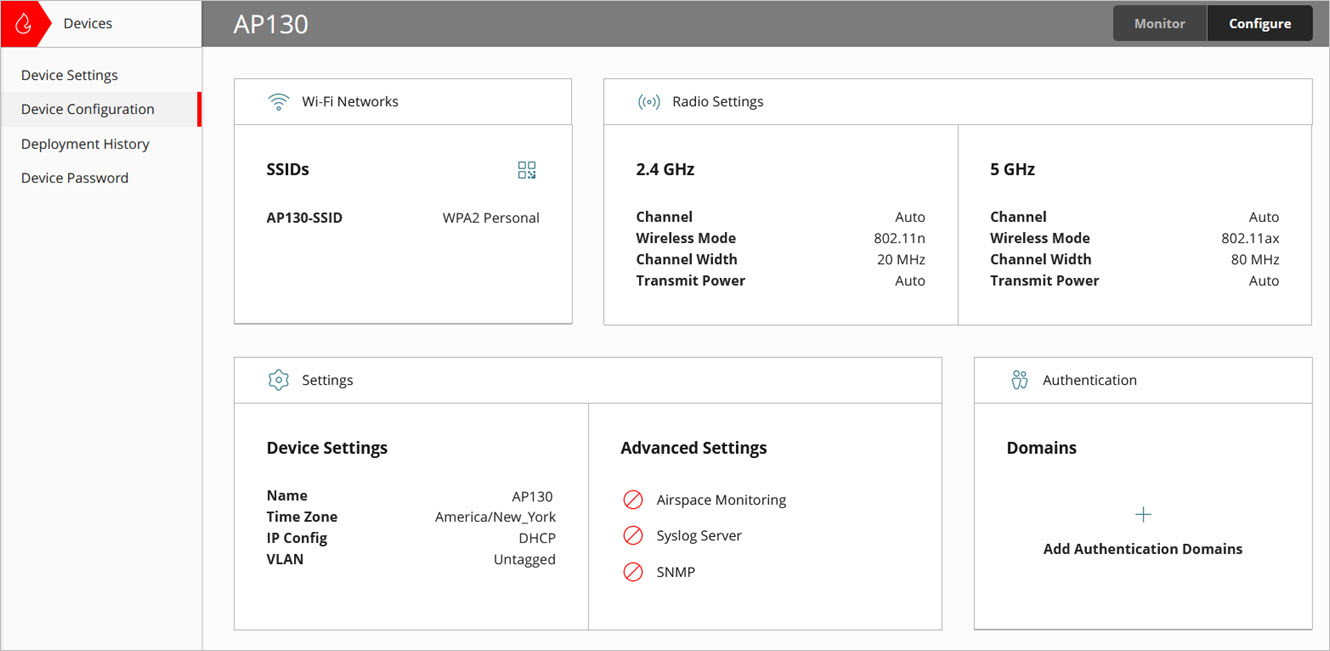Enable the Syslog Server setting
This screenshot has width=1330, height=651.
633,535
